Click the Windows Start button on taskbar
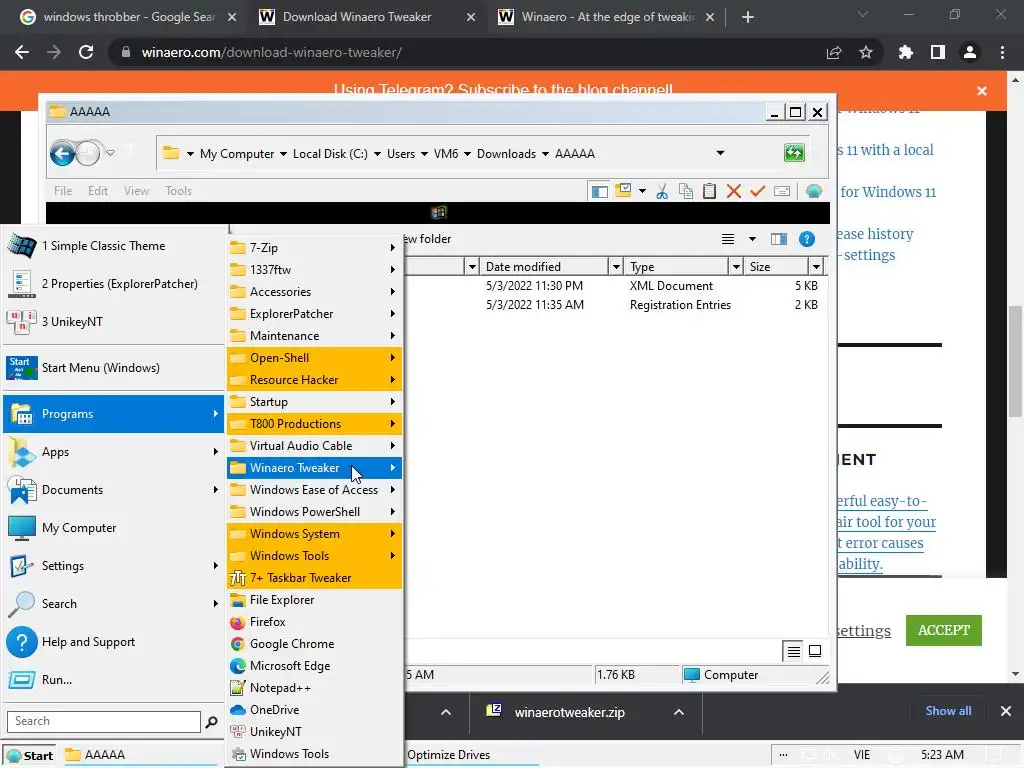 [x=29, y=756]
